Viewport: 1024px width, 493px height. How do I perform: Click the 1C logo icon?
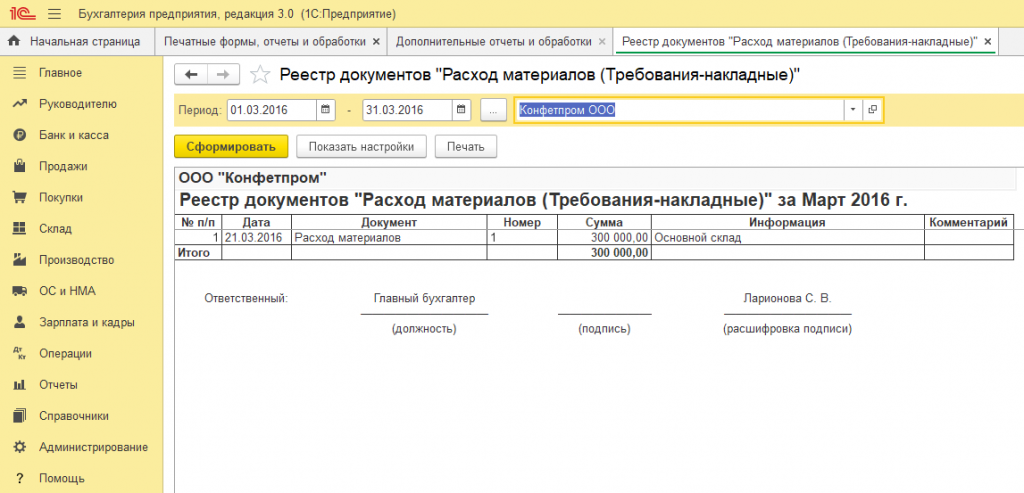click(22, 14)
